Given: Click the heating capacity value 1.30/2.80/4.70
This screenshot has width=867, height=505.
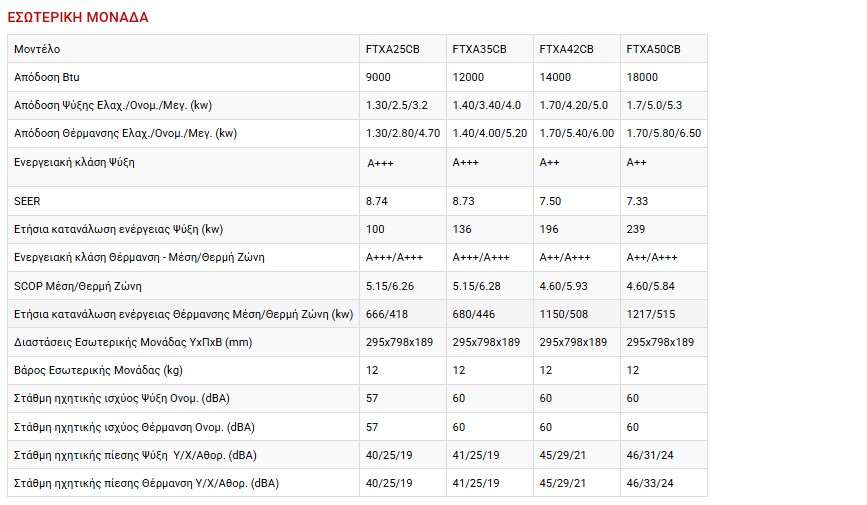Looking at the screenshot, I should (x=403, y=133).
